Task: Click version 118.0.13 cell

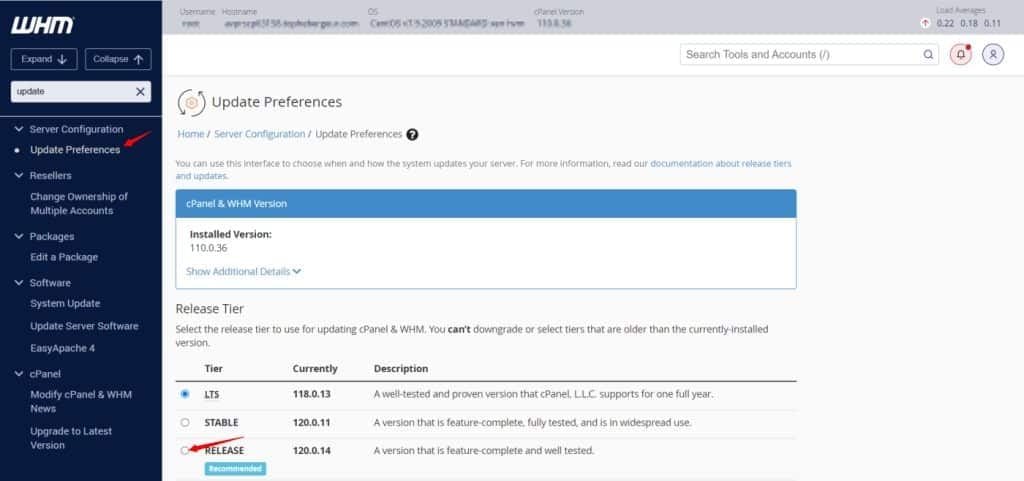Action: (x=312, y=394)
